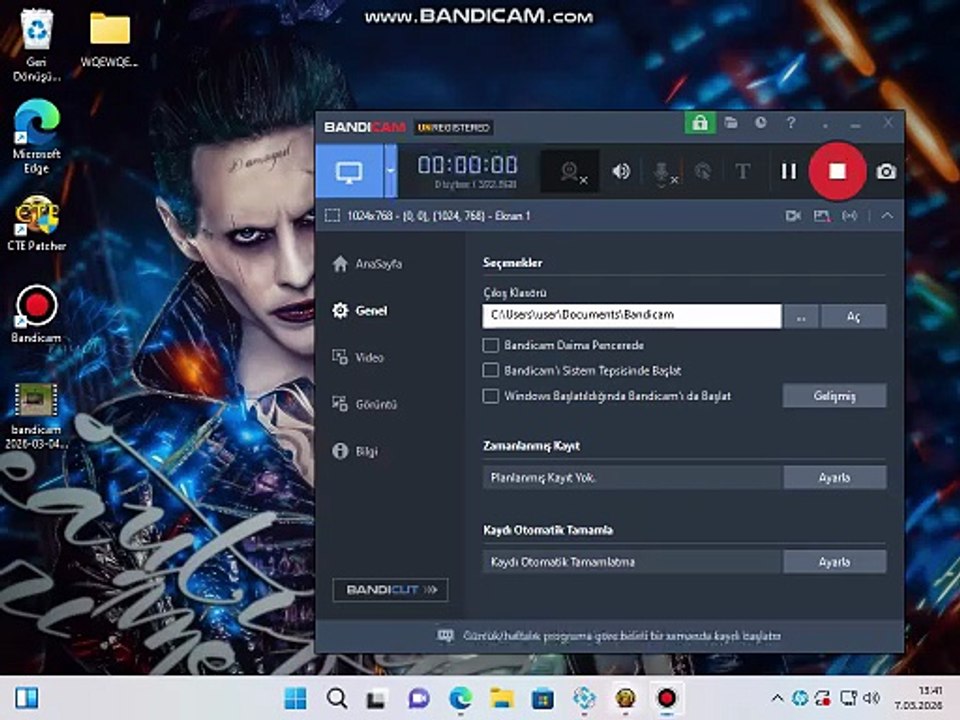Toggle the microphone icon
The image size is (960, 720).
(x=662, y=173)
